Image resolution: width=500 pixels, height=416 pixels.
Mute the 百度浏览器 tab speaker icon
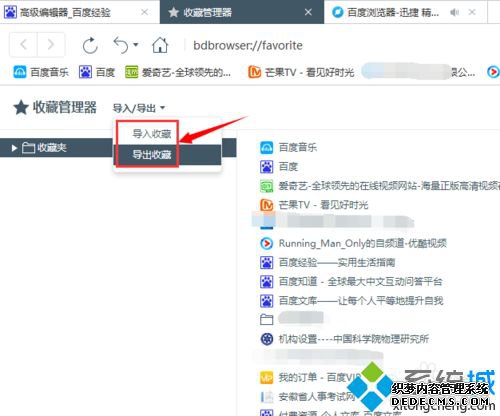point(454,13)
